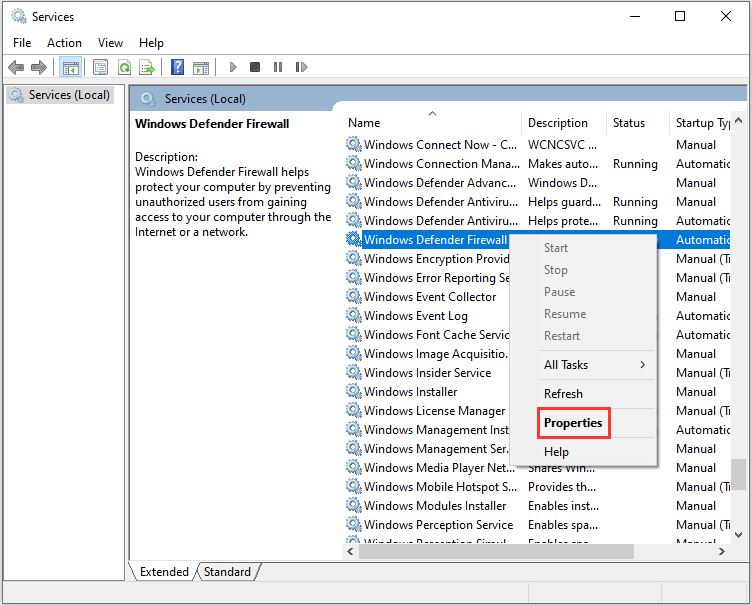
Task: Sort the list by the Status column header
Action: click(x=629, y=123)
